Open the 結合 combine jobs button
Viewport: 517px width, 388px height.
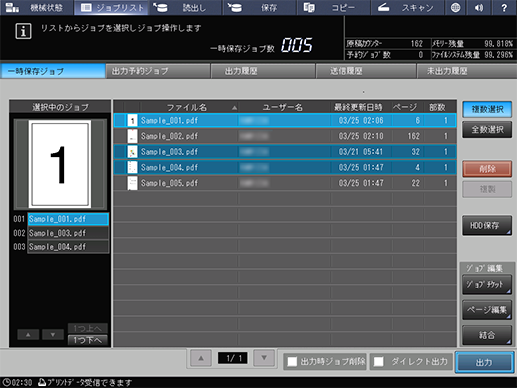point(487,335)
